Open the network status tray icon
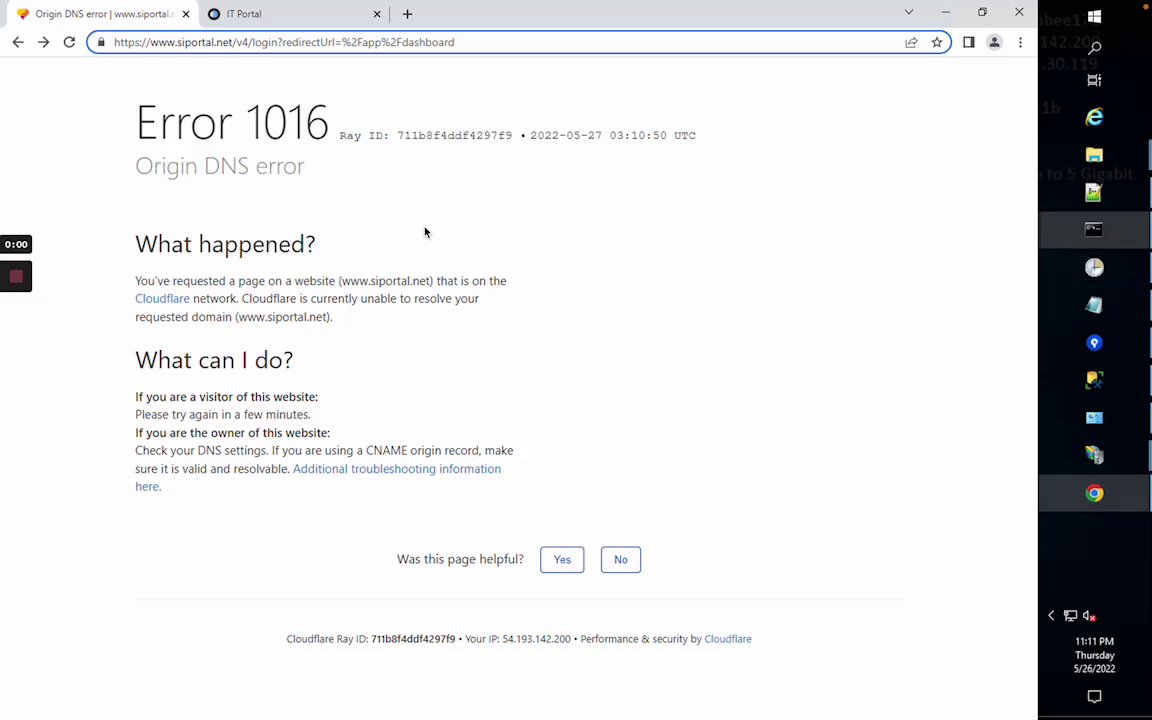Screen dimensions: 1152x720 tap(1070, 616)
